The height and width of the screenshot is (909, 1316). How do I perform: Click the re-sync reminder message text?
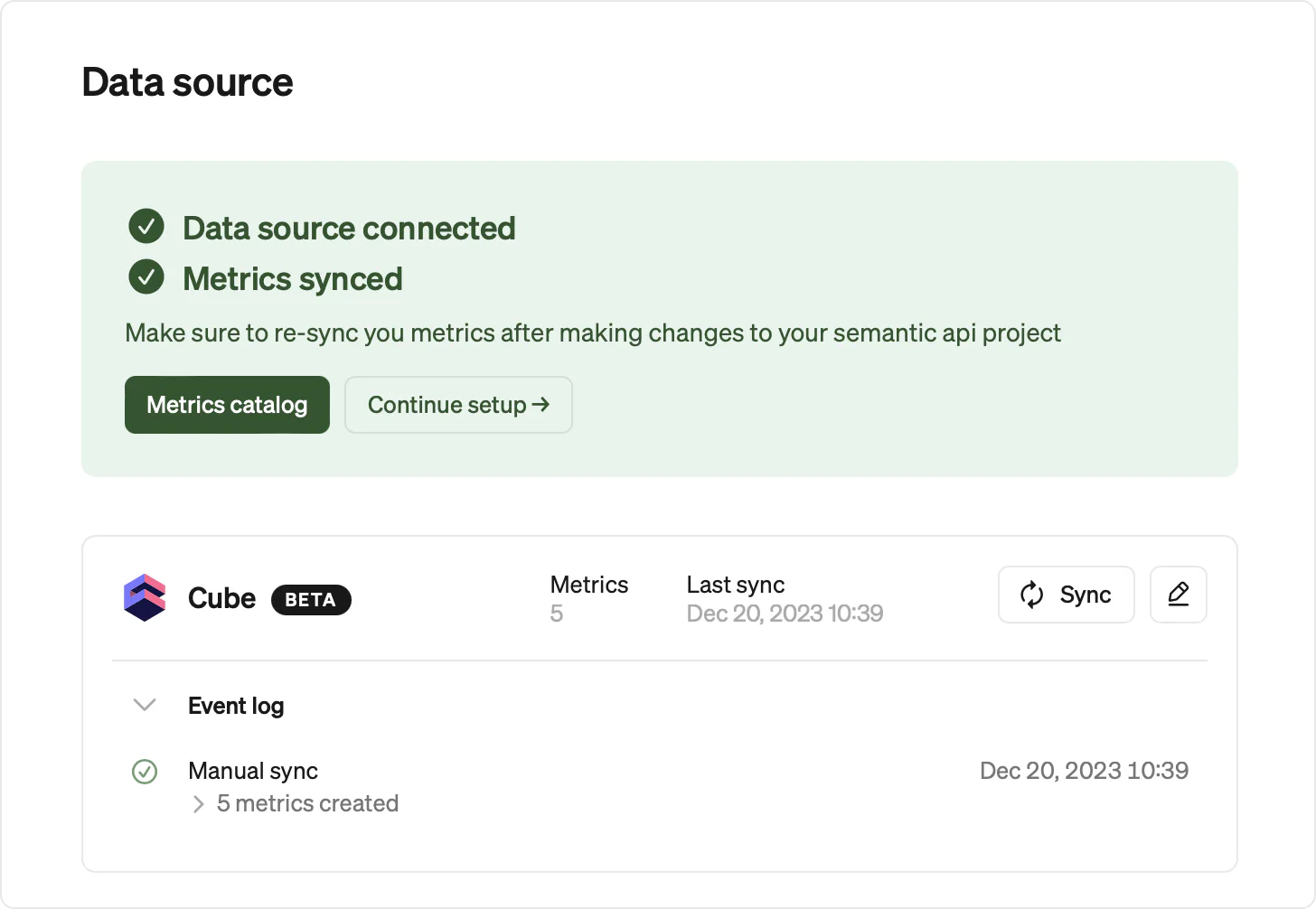(593, 333)
